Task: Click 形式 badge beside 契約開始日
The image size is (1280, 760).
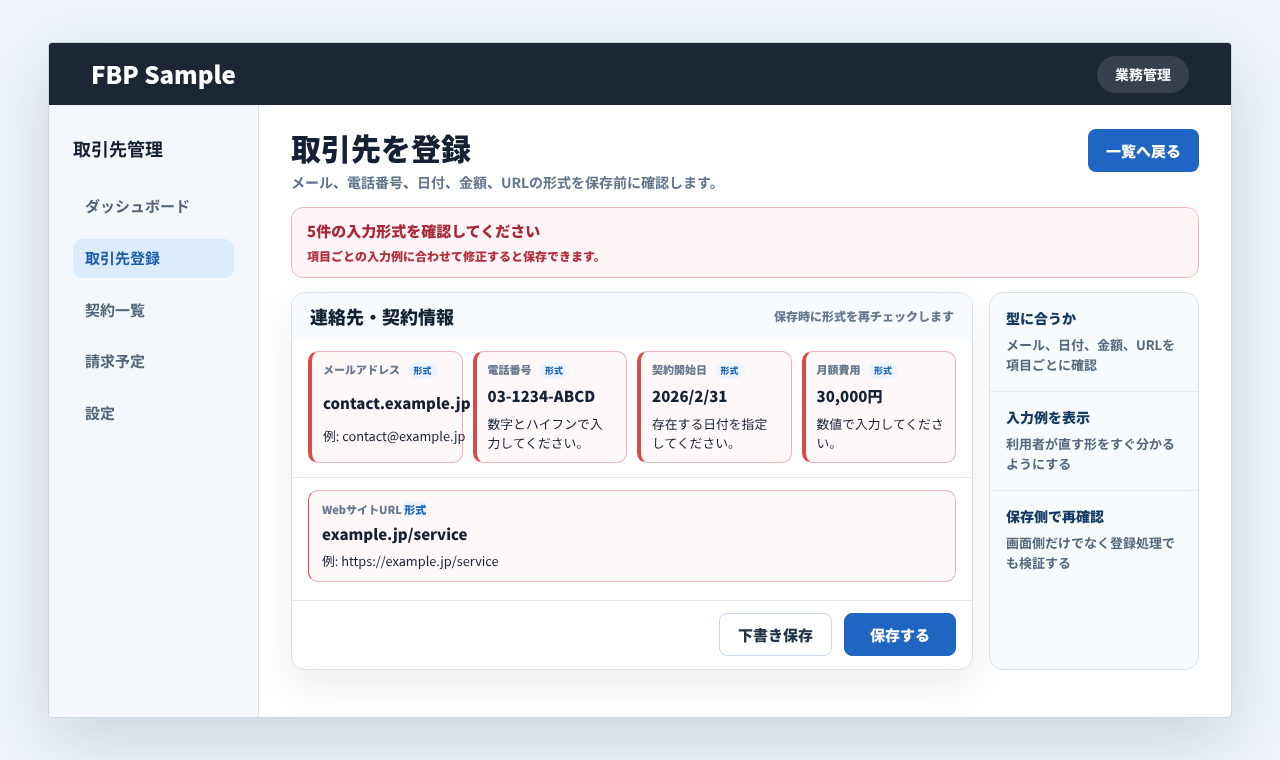Action: tap(729, 370)
